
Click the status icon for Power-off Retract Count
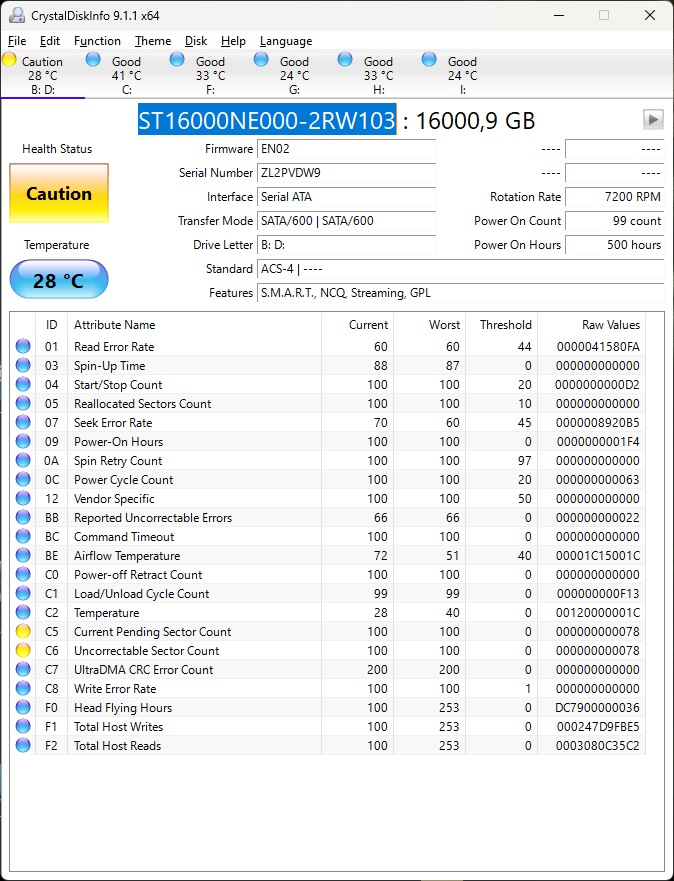pos(23,575)
